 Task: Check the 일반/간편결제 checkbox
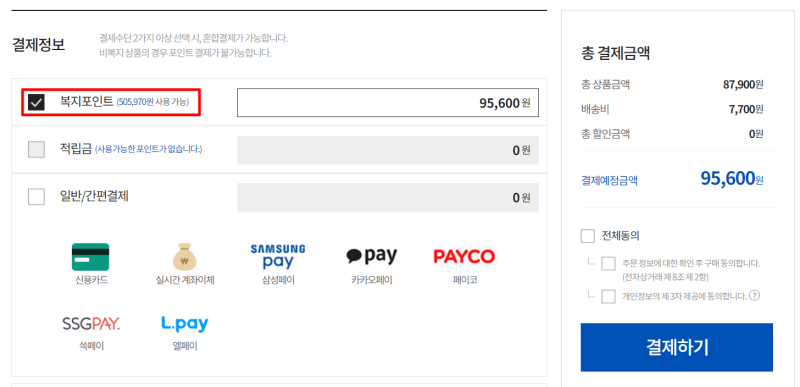pos(36,196)
